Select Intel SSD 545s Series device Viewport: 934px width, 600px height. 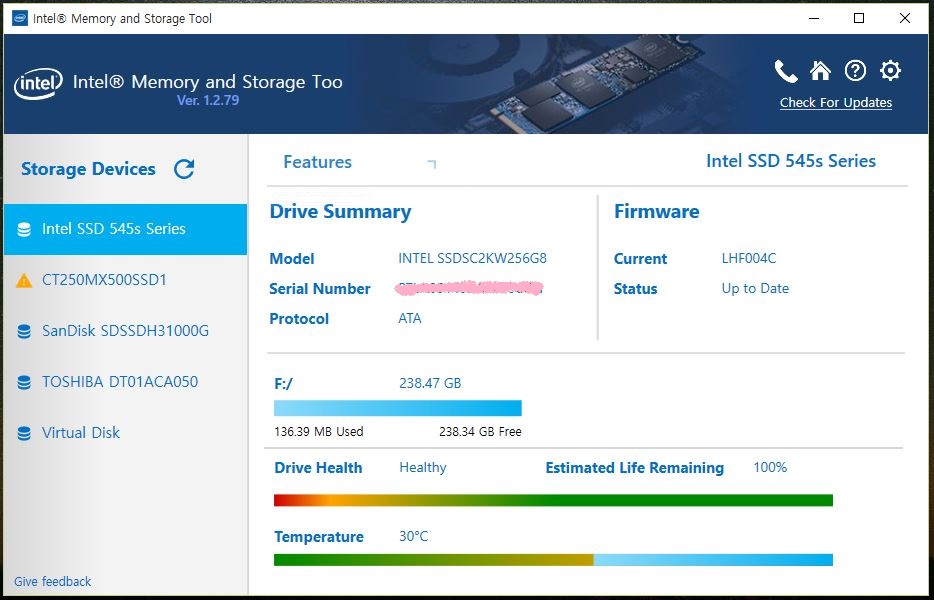(x=125, y=229)
